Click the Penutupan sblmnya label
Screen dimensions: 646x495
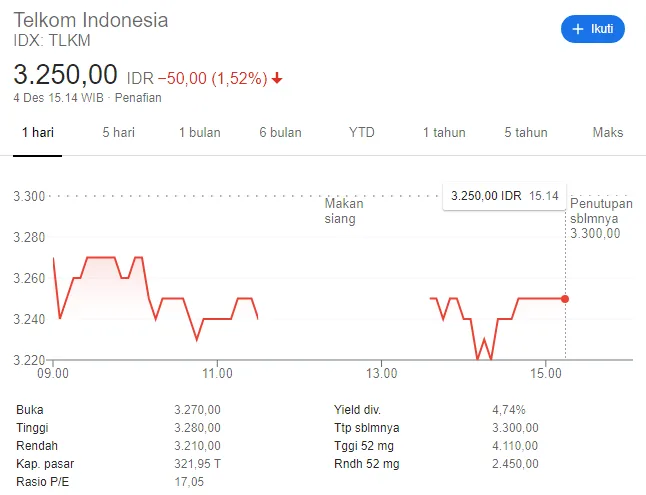click(x=596, y=218)
